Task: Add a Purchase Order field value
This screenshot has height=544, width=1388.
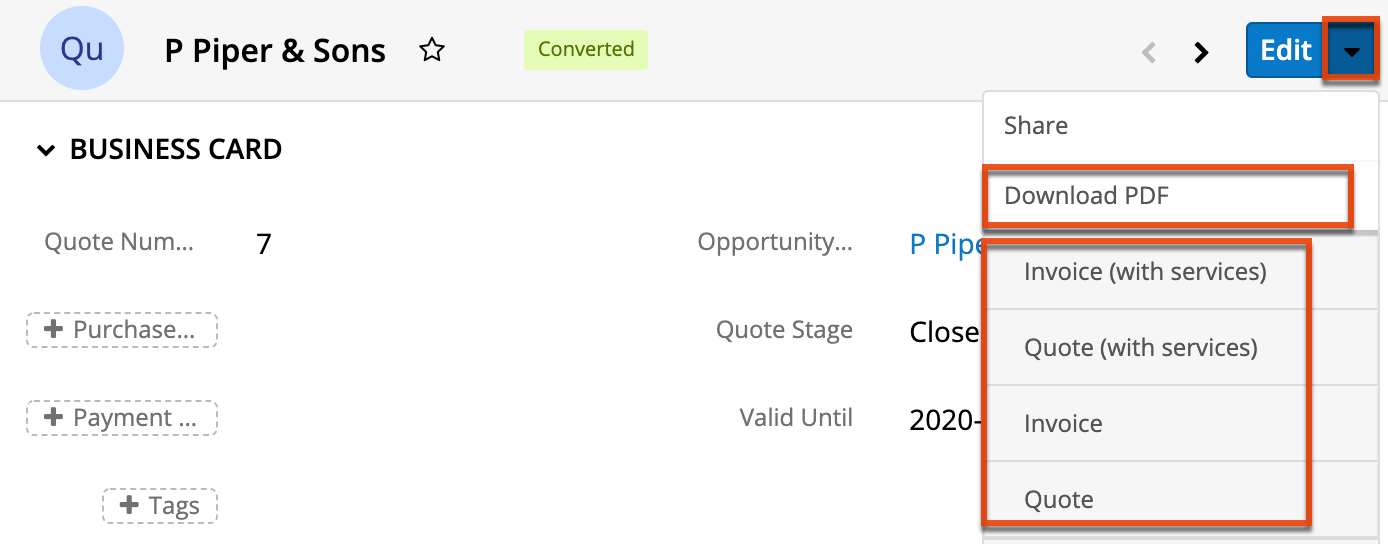Action: tap(122, 330)
